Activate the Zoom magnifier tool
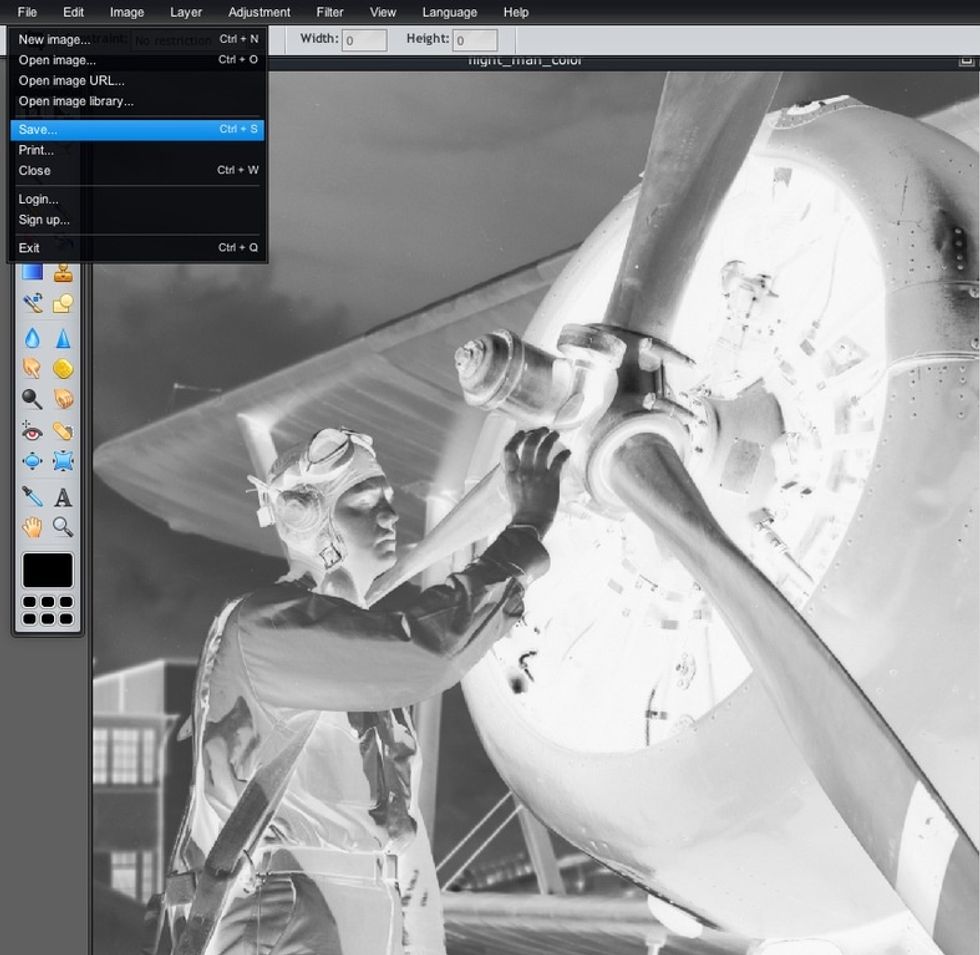The width and height of the screenshot is (980, 955). point(63,526)
